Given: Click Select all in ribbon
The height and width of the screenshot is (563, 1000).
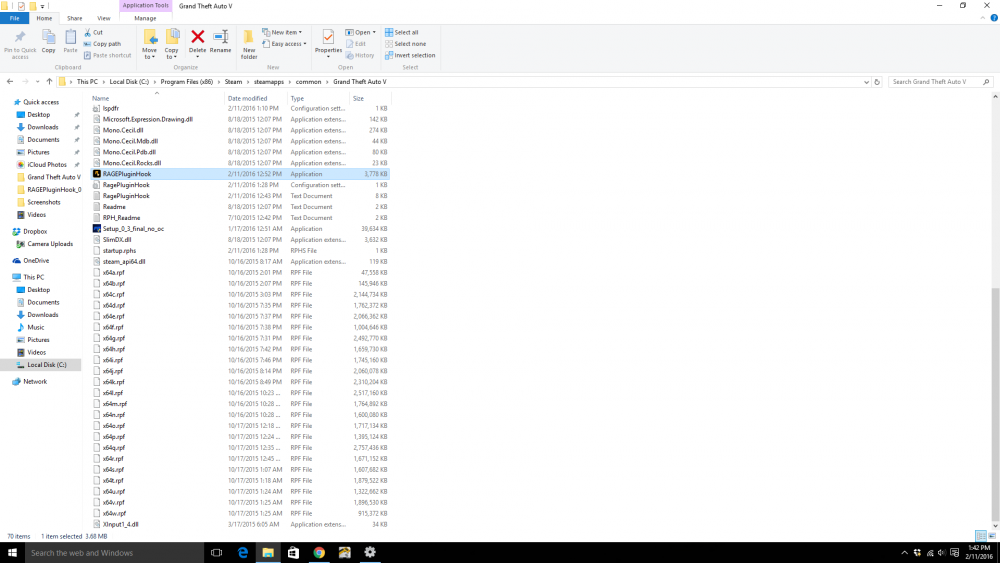Looking at the screenshot, I should 402,33.
